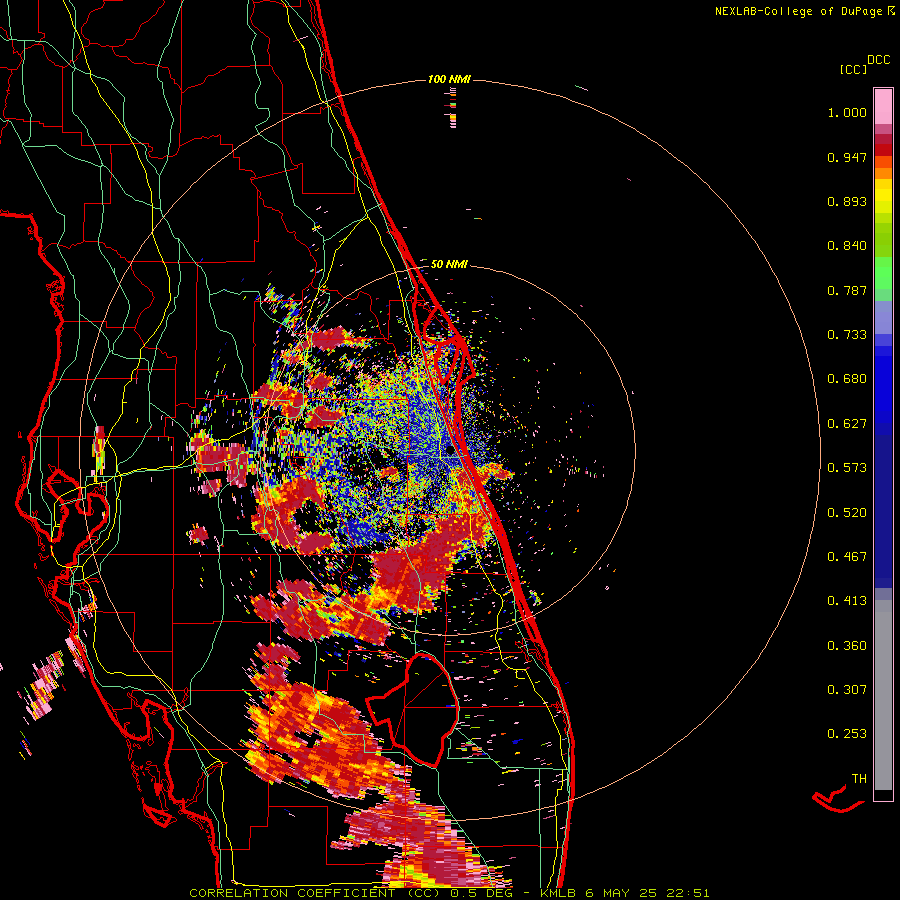This screenshot has height=900, width=900.
Task: Select the 0.467 scale value
Action: click(x=847, y=557)
